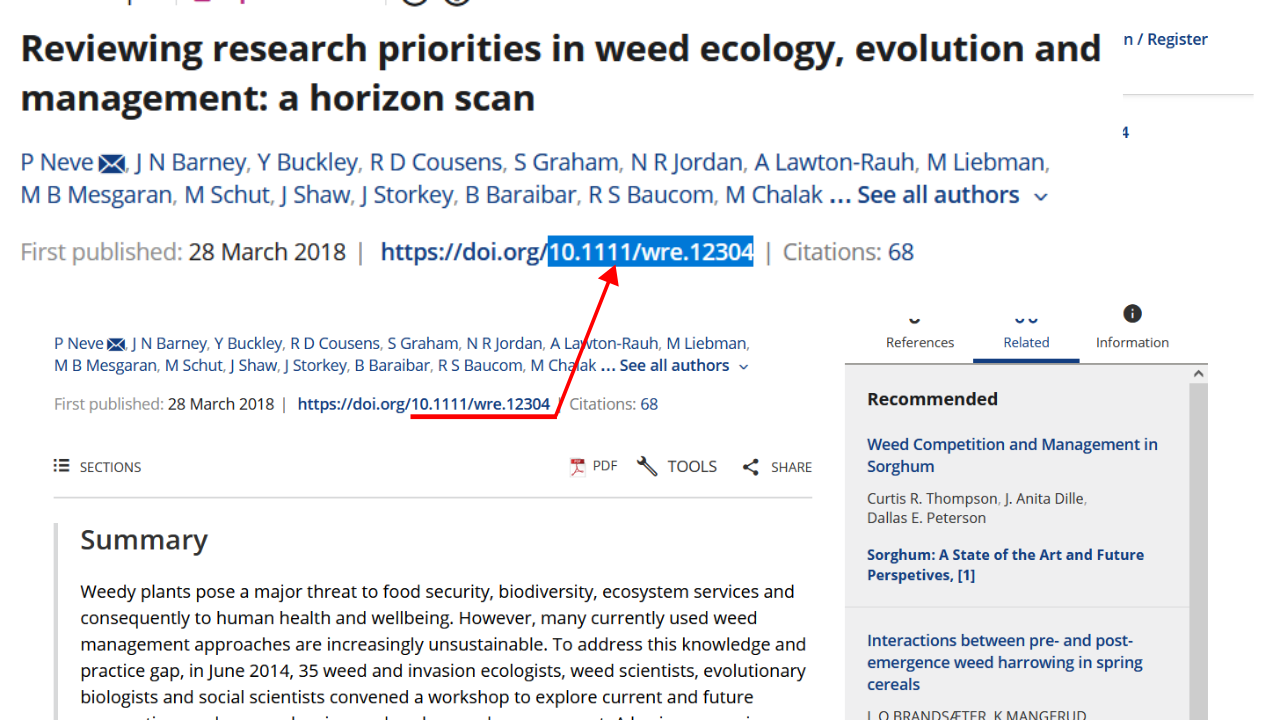Click the small email envelope beside P Neve

pyautogui.click(x=117, y=344)
